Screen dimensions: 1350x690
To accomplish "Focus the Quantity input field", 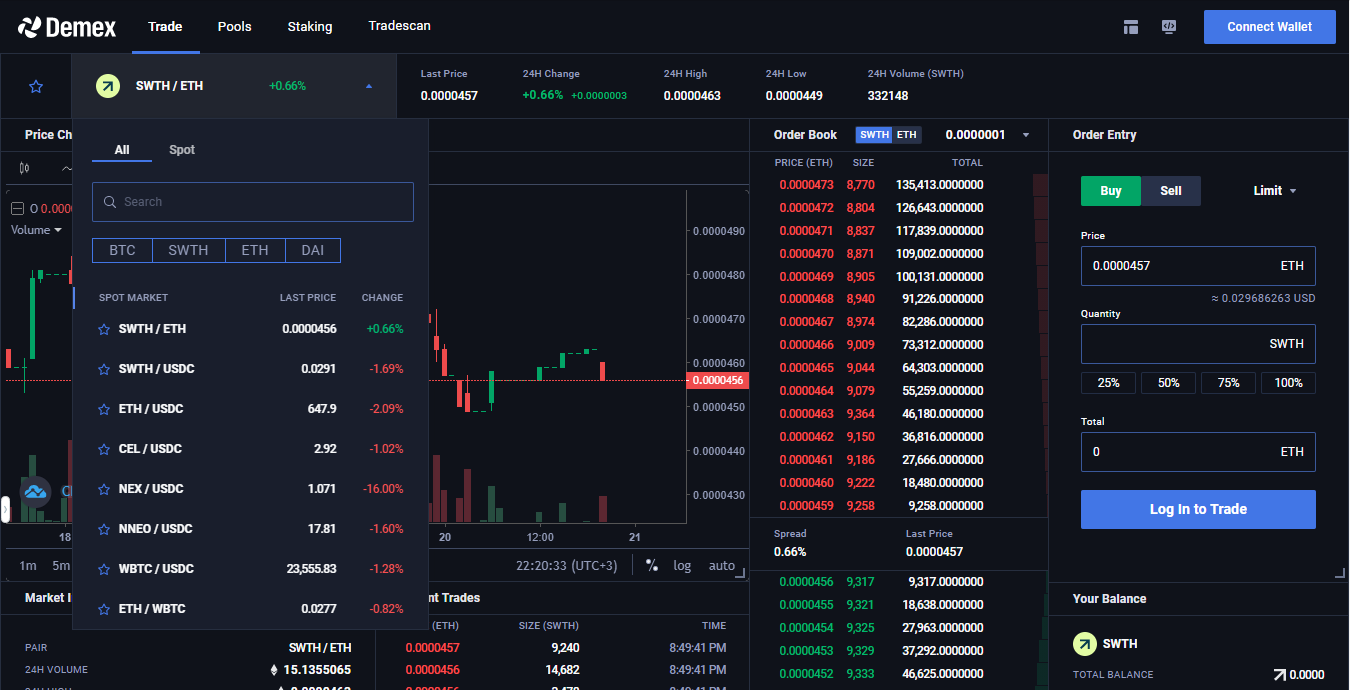I will tap(1198, 344).
